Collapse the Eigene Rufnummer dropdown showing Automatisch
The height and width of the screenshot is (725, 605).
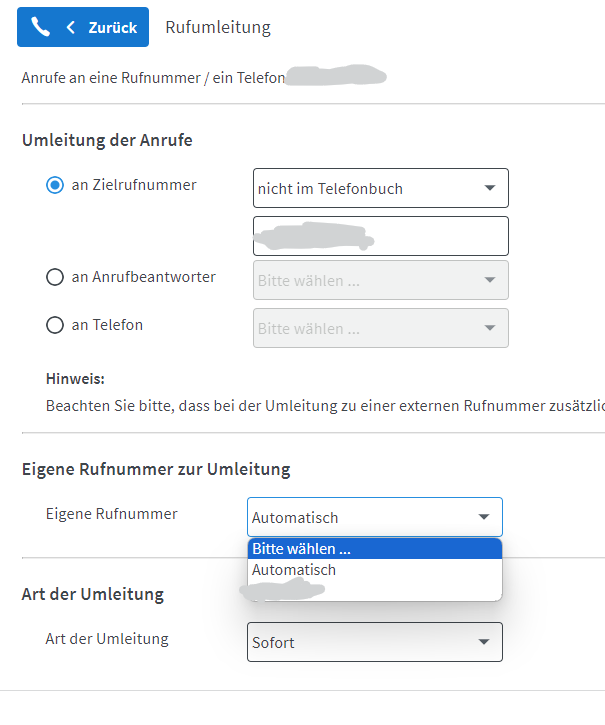(483, 517)
